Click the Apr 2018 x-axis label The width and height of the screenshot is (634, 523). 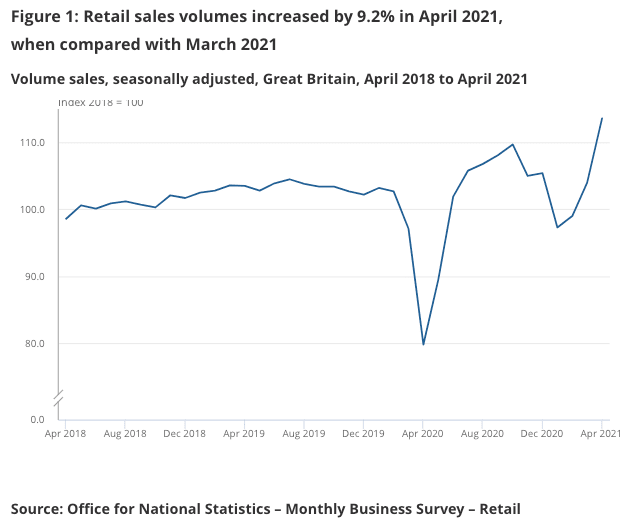click(66, 434)
